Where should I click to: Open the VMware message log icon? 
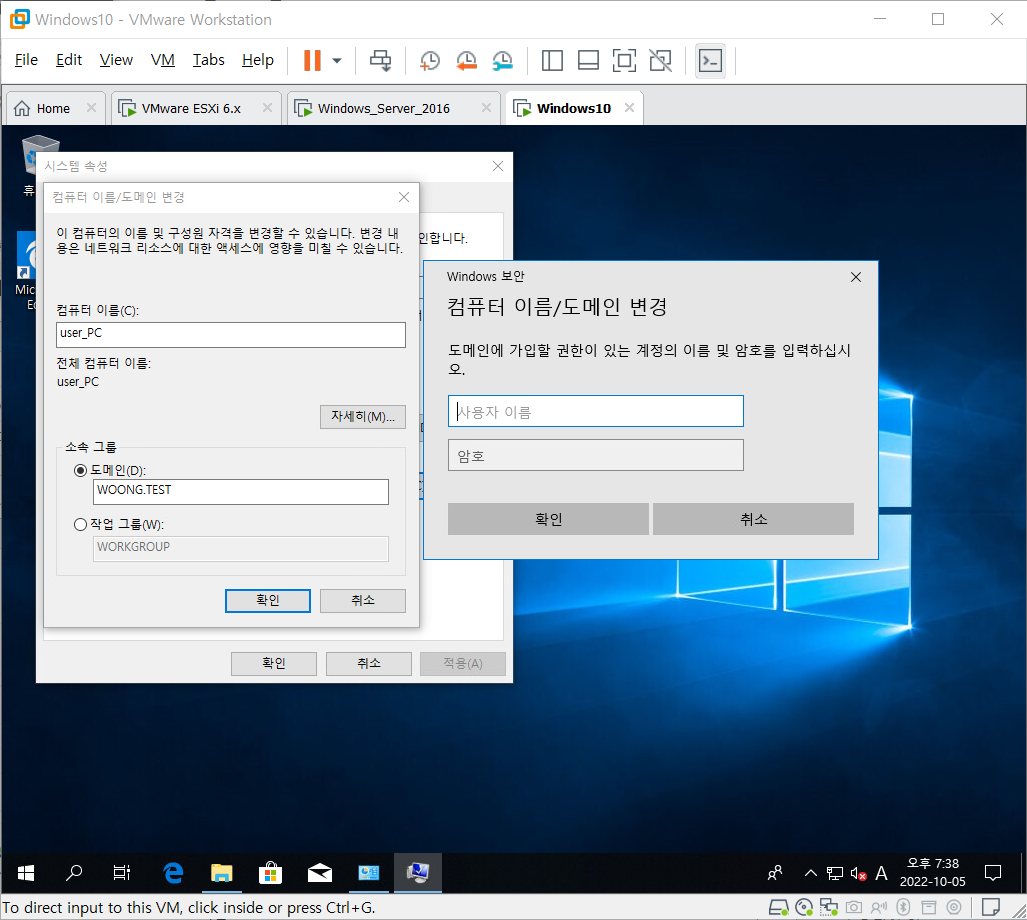[991, 908]
